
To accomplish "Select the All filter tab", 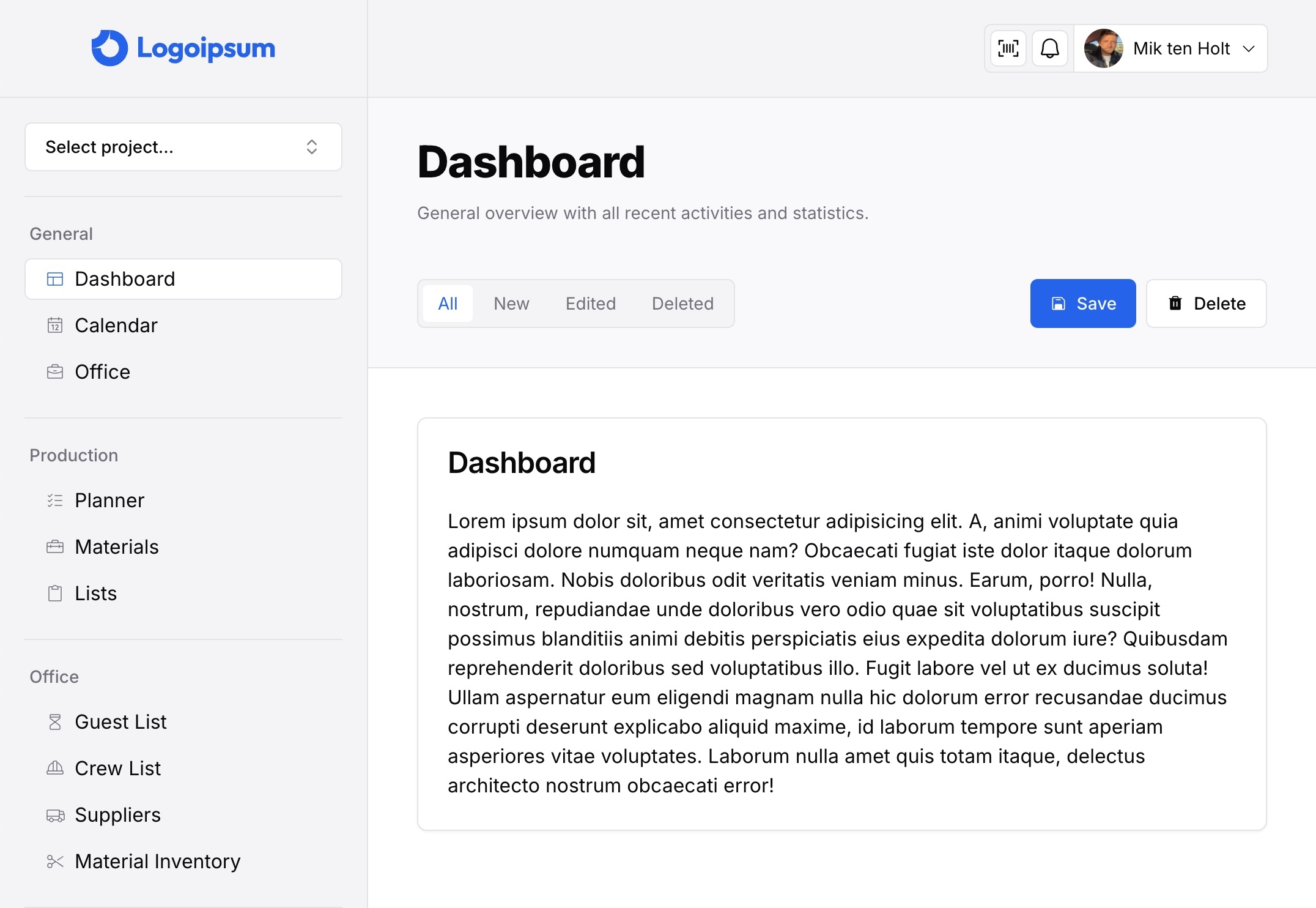I will point(448,303).
